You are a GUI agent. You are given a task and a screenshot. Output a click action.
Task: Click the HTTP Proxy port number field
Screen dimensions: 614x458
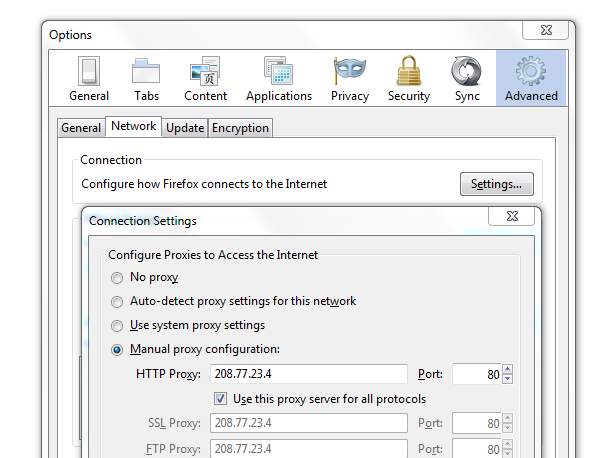coord(477,374)
